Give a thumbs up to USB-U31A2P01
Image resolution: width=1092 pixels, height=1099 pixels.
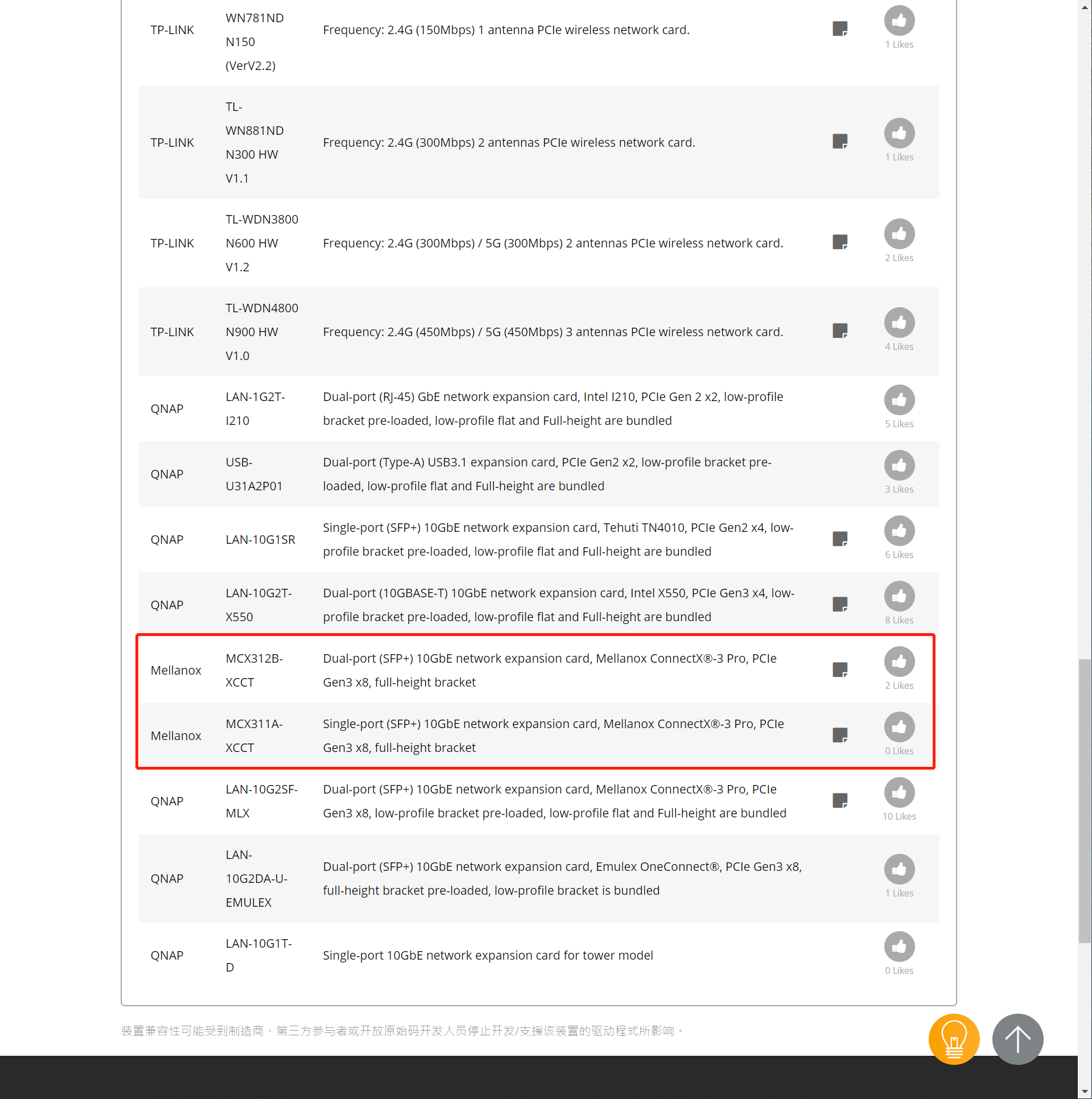[x=899, y=466]
